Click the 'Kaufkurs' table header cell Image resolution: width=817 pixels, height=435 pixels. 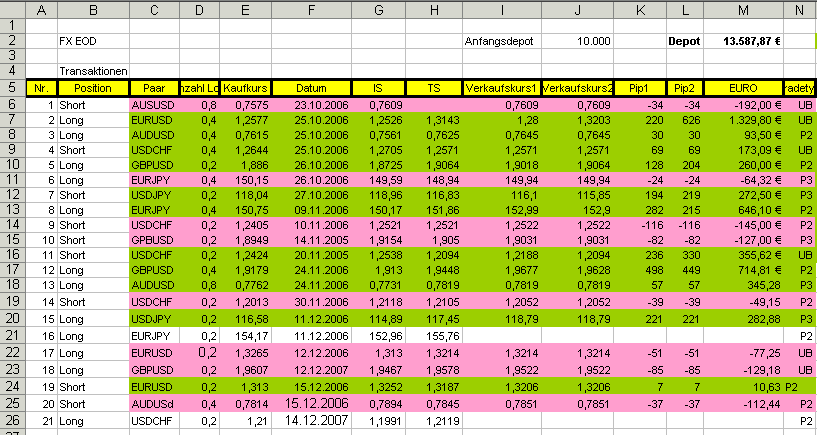[x=245, y=88]
